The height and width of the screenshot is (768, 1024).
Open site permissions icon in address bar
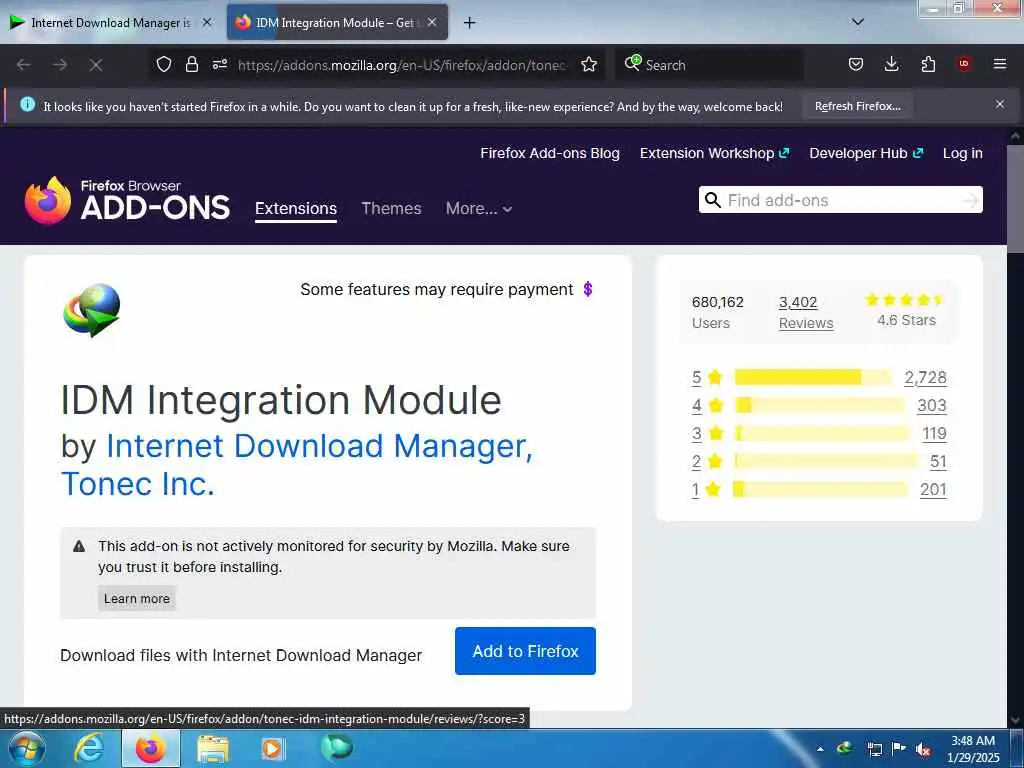[x=219, y=64]
